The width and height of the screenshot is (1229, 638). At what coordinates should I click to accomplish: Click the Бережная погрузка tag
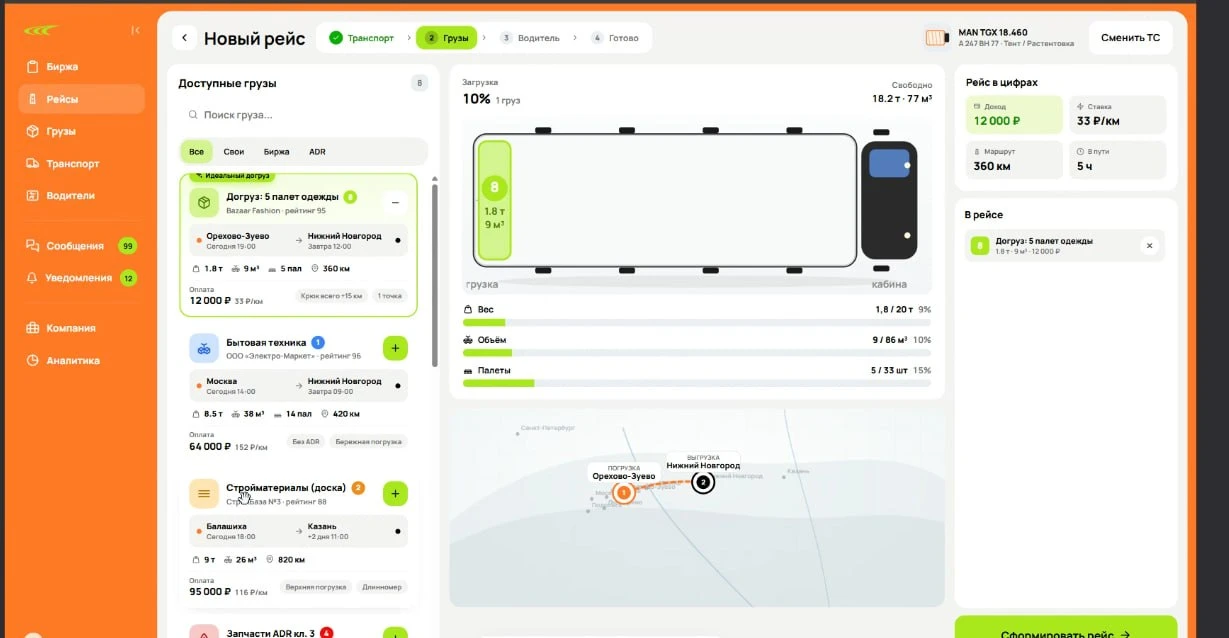click(x=369, y=441)
